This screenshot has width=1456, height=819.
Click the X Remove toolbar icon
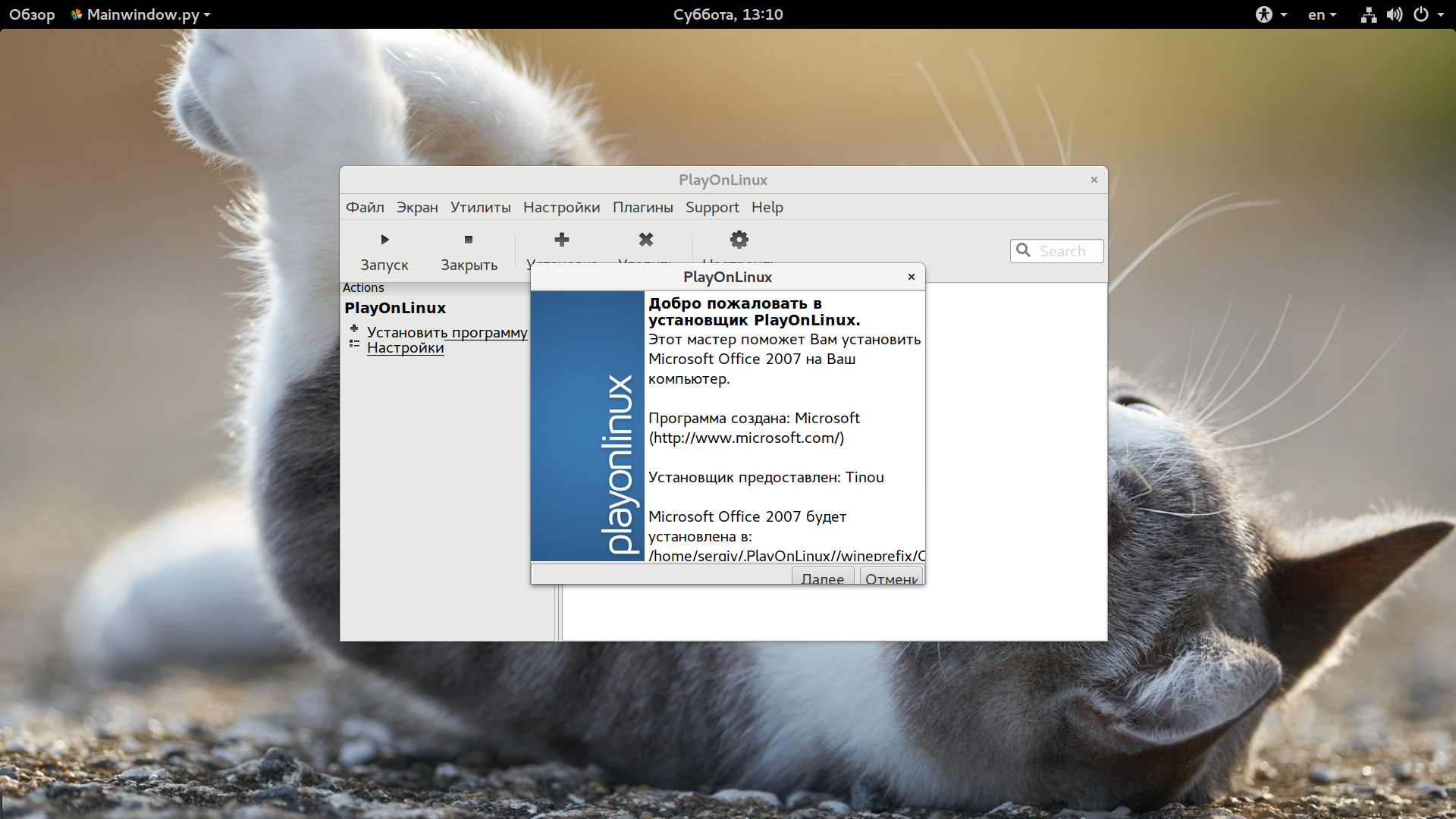coord(645,240)
